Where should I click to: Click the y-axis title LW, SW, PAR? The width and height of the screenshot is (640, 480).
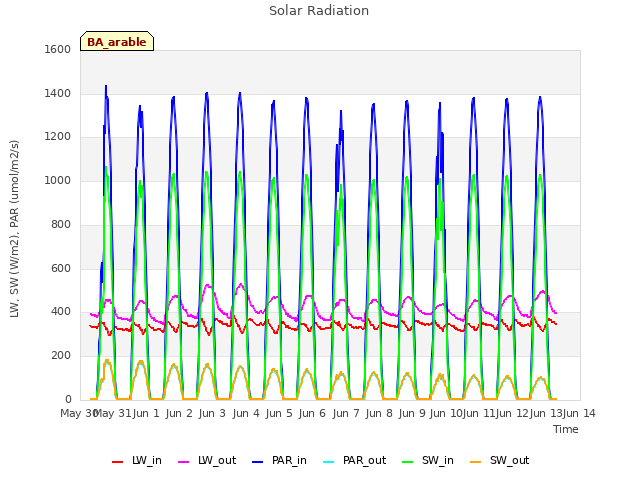pos(14,229)
